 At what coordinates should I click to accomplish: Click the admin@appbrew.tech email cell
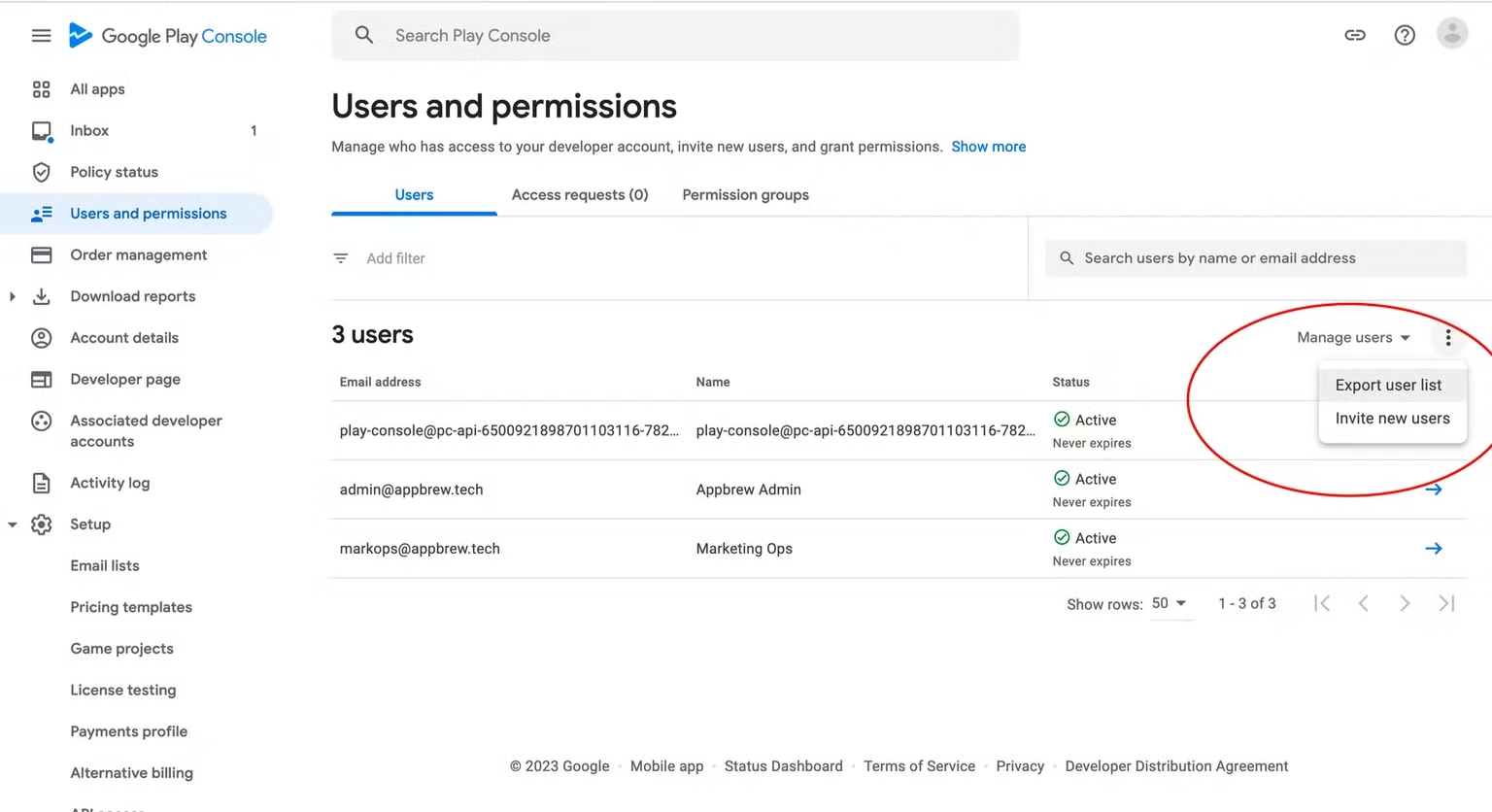point(411,490)
